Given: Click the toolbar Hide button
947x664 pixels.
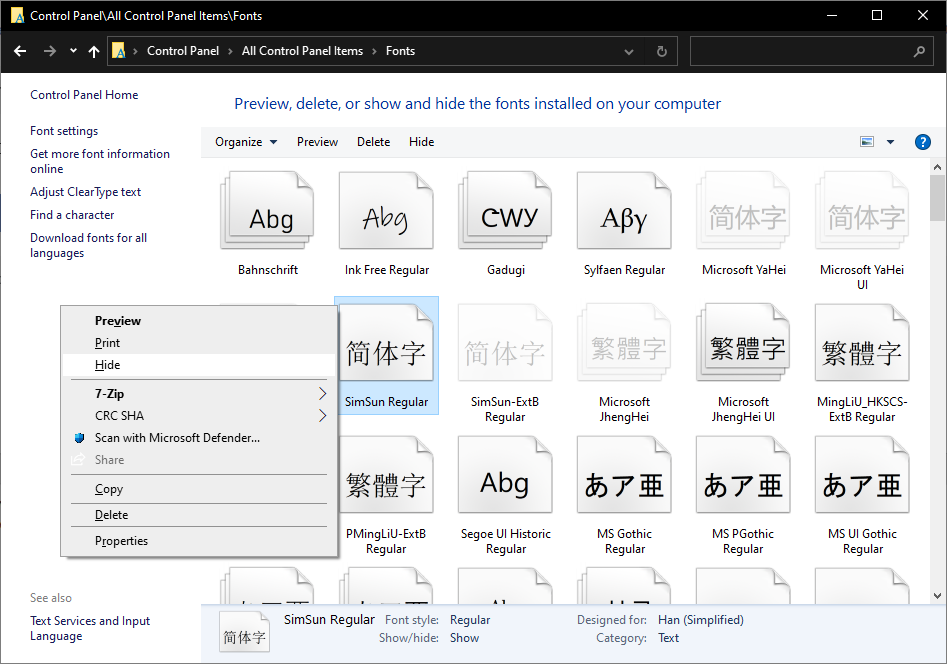Looking at the screenshot, I should point(422,142).
